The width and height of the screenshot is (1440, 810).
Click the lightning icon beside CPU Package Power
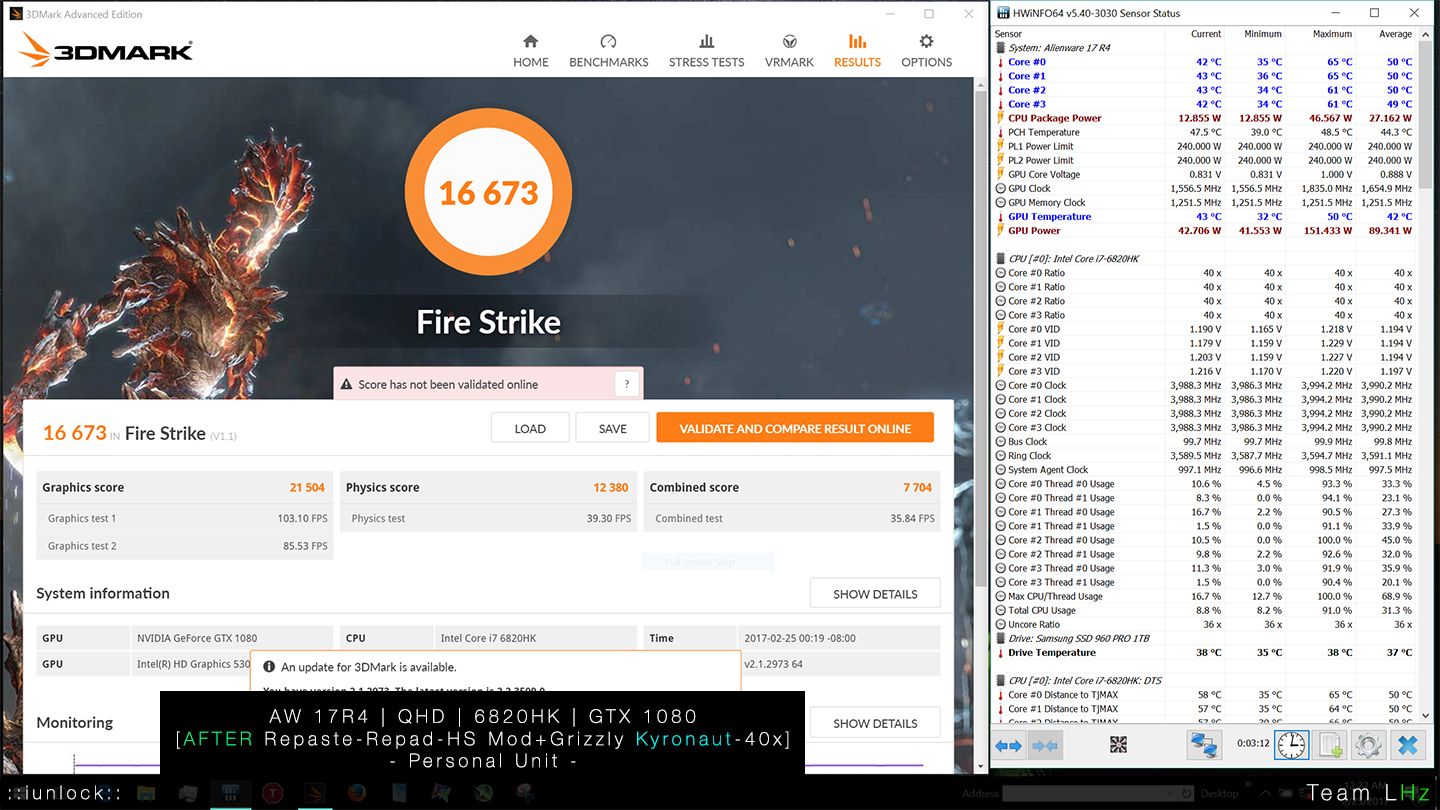(x=1000, y=118)
